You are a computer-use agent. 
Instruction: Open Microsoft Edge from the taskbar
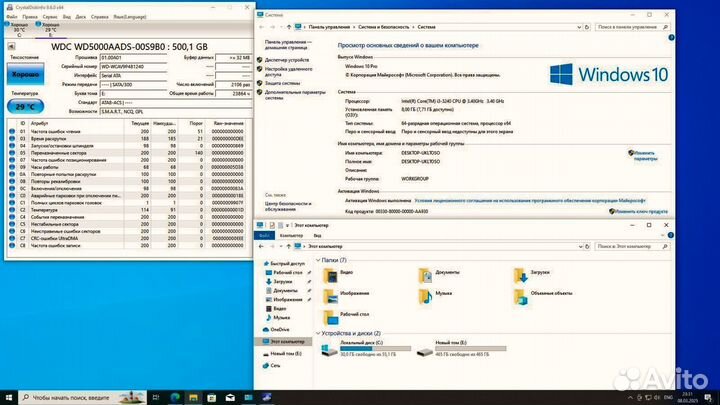pos(175,397)
